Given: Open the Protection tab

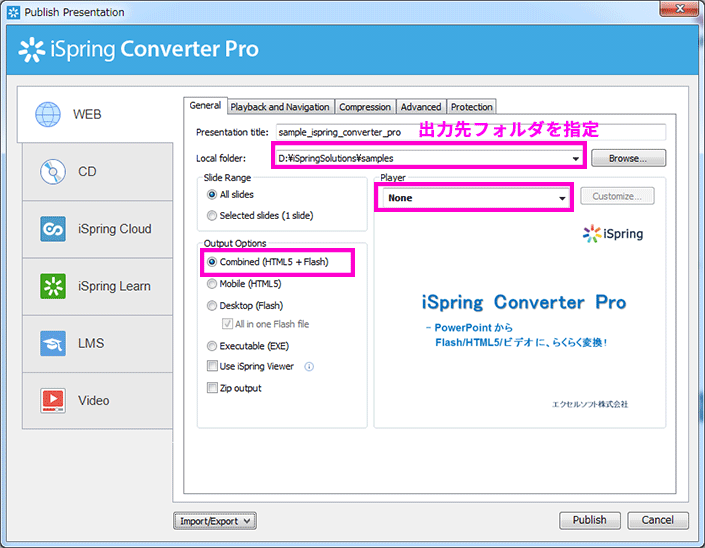Looking at the screenshot, I should pyautogui.click(x=472, y=107).
